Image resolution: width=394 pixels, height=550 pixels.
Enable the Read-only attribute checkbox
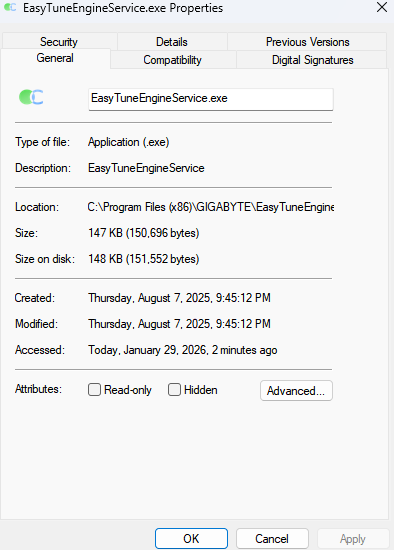pos(94,389)
